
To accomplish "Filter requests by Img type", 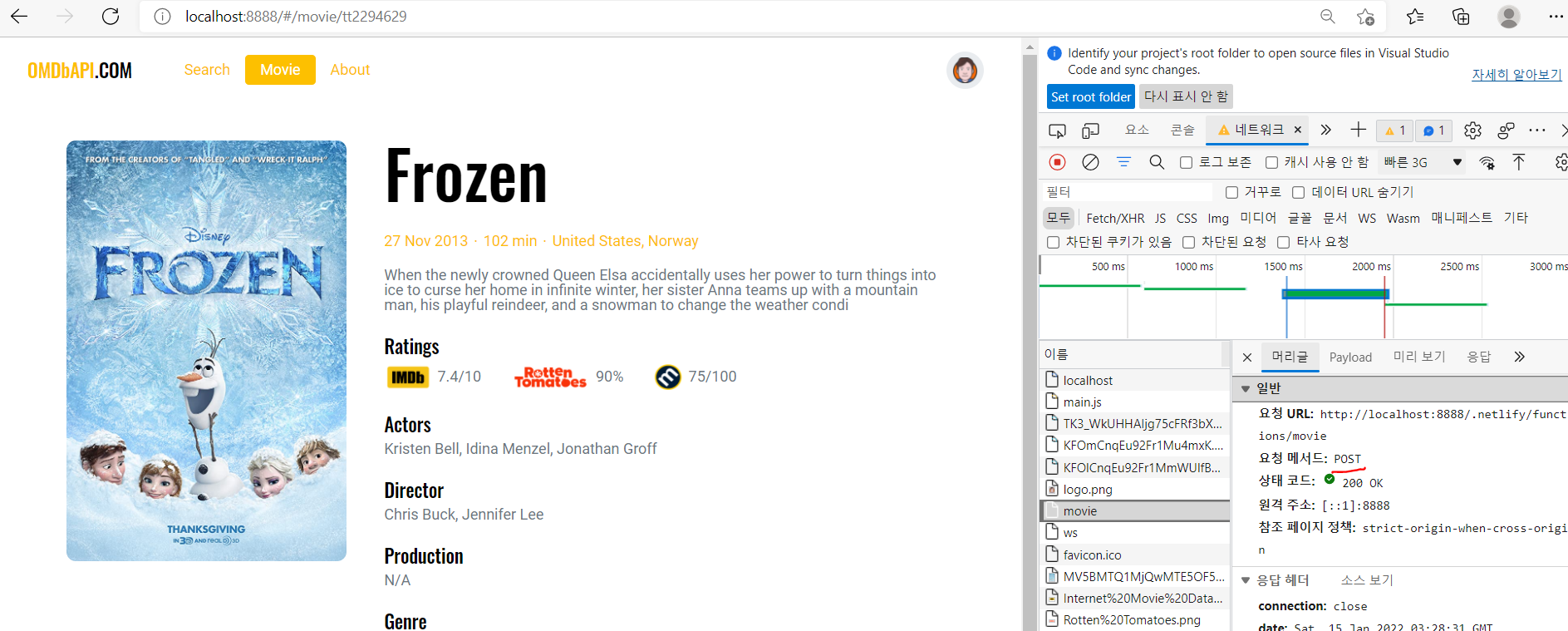I will [x=1218, y=218].
